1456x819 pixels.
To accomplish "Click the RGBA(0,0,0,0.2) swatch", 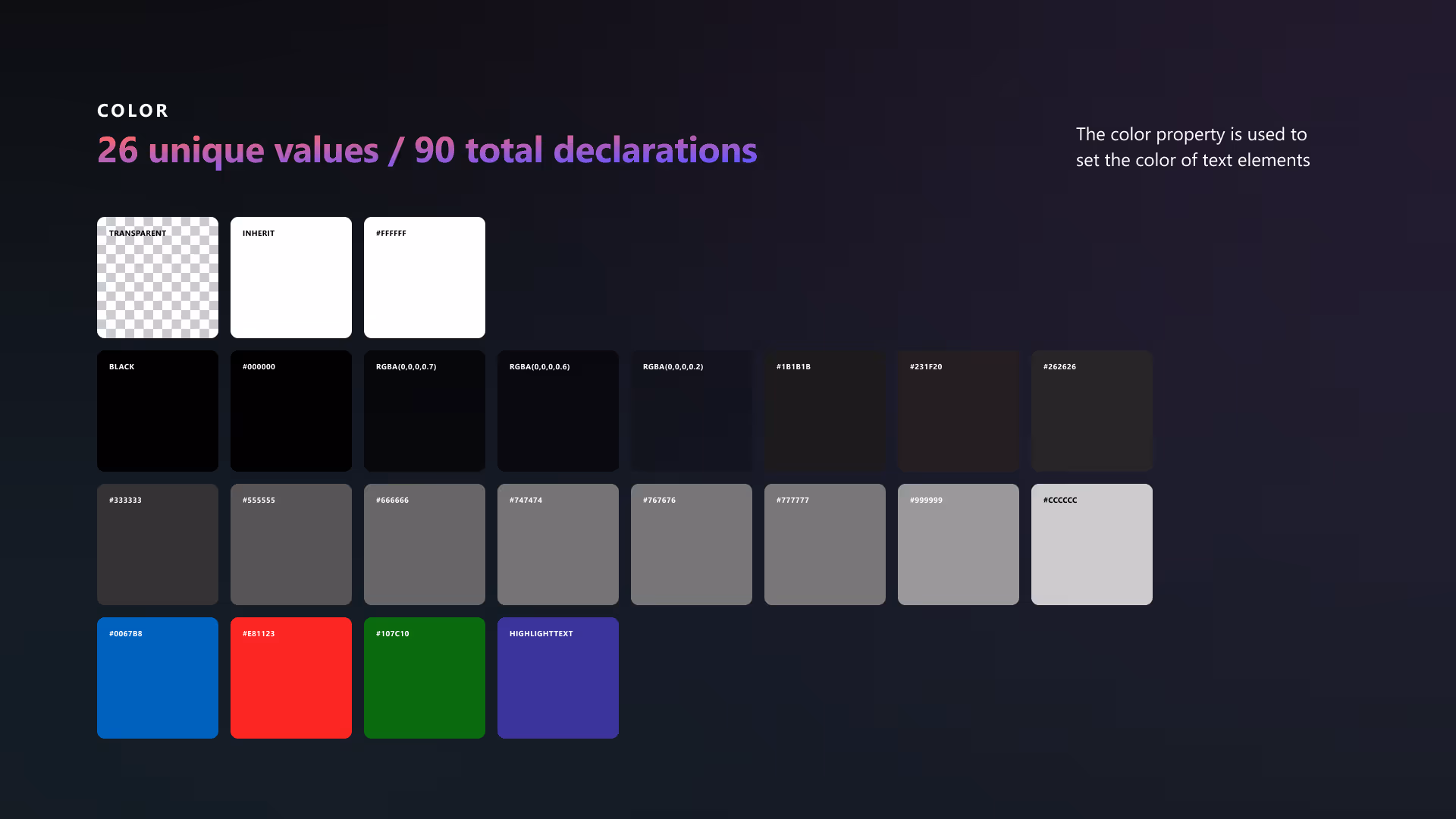I will [x=691, y=410].
